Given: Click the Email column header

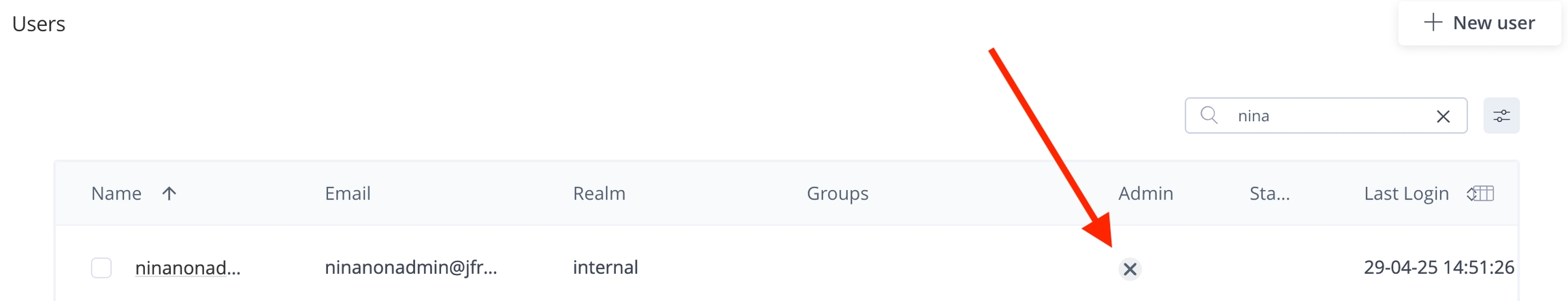Looking at the screenshot, I should (x=347, y=194).
